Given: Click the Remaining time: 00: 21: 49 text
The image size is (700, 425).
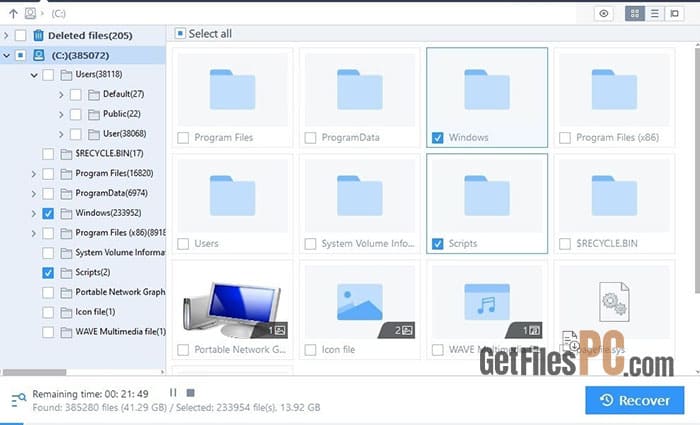Looking at the screenshot, I should point(90,394).
